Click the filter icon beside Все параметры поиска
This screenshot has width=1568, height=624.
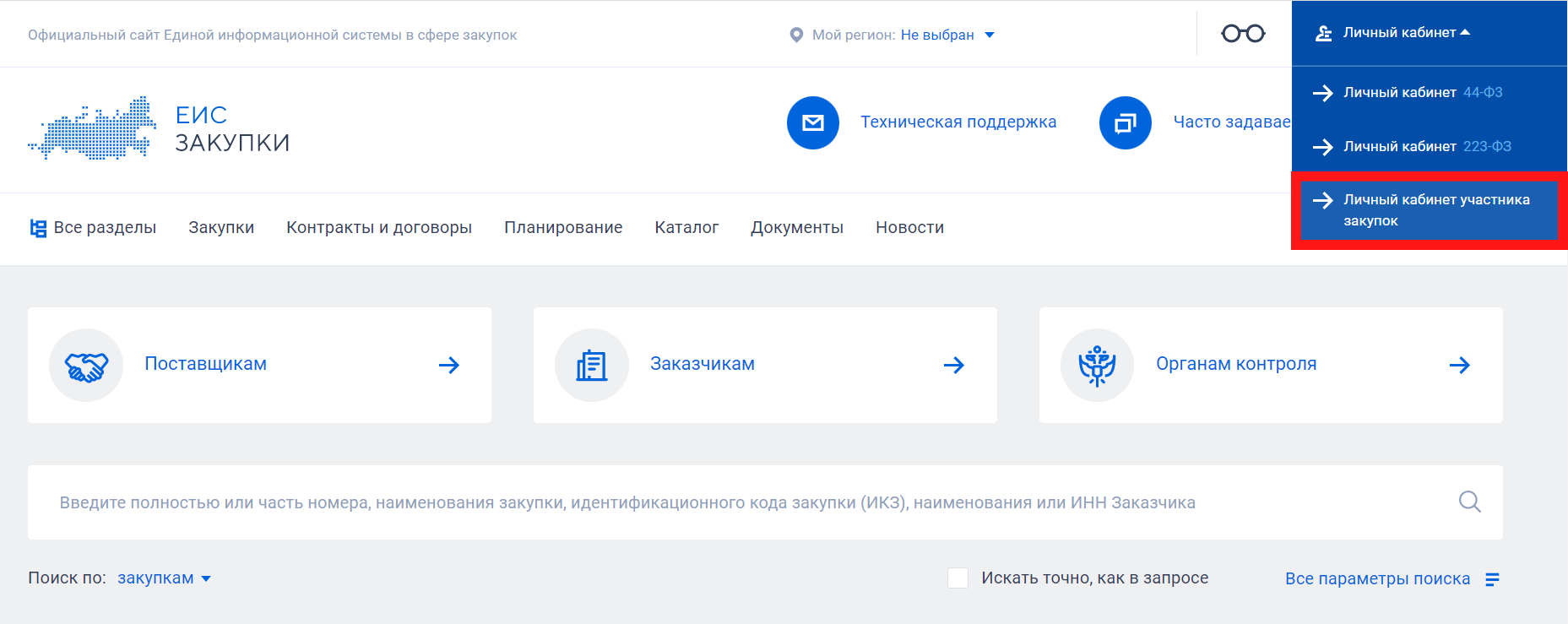pos(1492,579)
